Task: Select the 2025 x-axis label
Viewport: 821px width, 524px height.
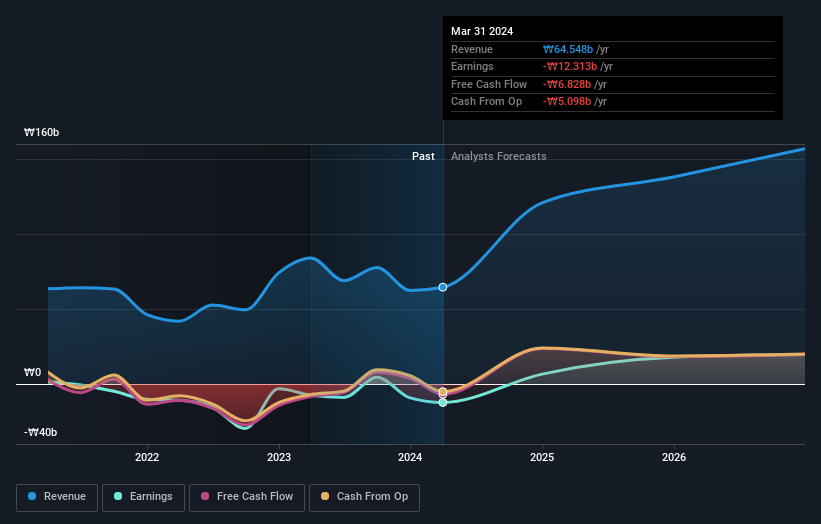Action: (x=542, y=457)
